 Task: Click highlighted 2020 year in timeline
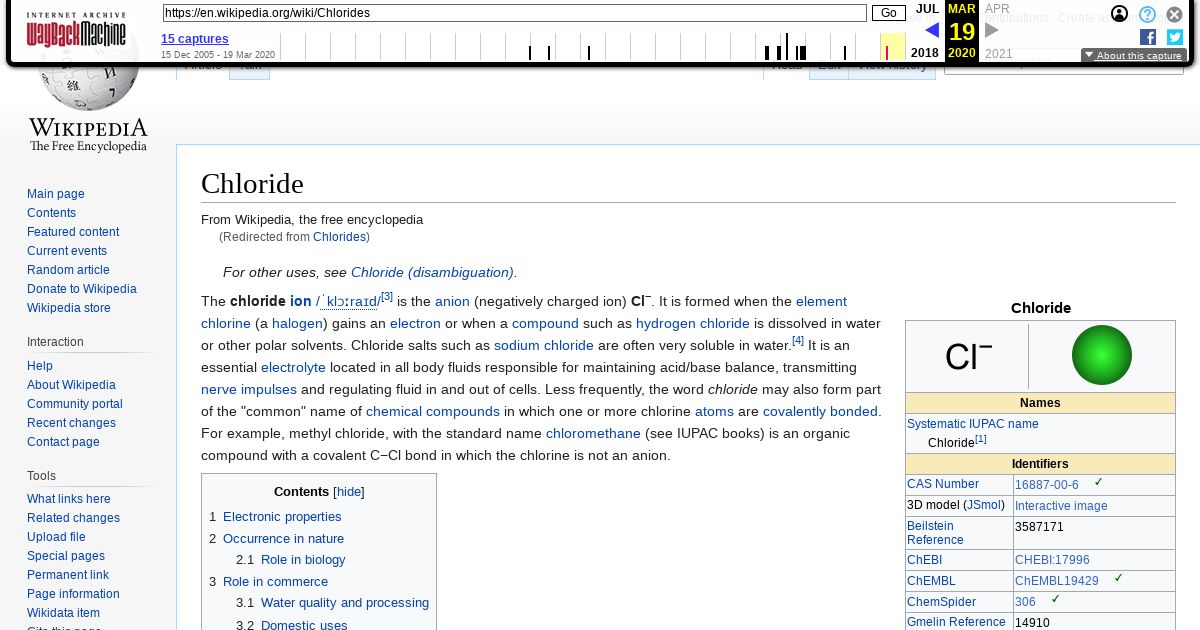point(961,53)
